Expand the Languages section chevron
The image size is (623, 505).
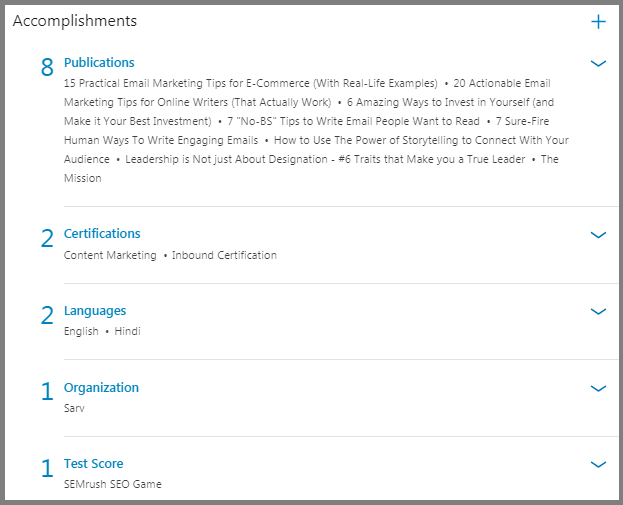pyautogui.click(x=598, y=311)
